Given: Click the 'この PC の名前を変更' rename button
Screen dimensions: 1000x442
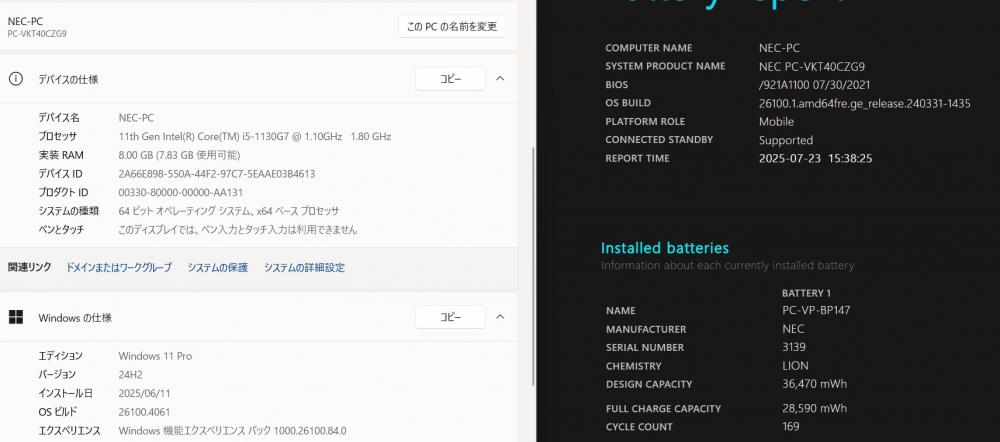Looking at the screenshot, I should [452, 27].
